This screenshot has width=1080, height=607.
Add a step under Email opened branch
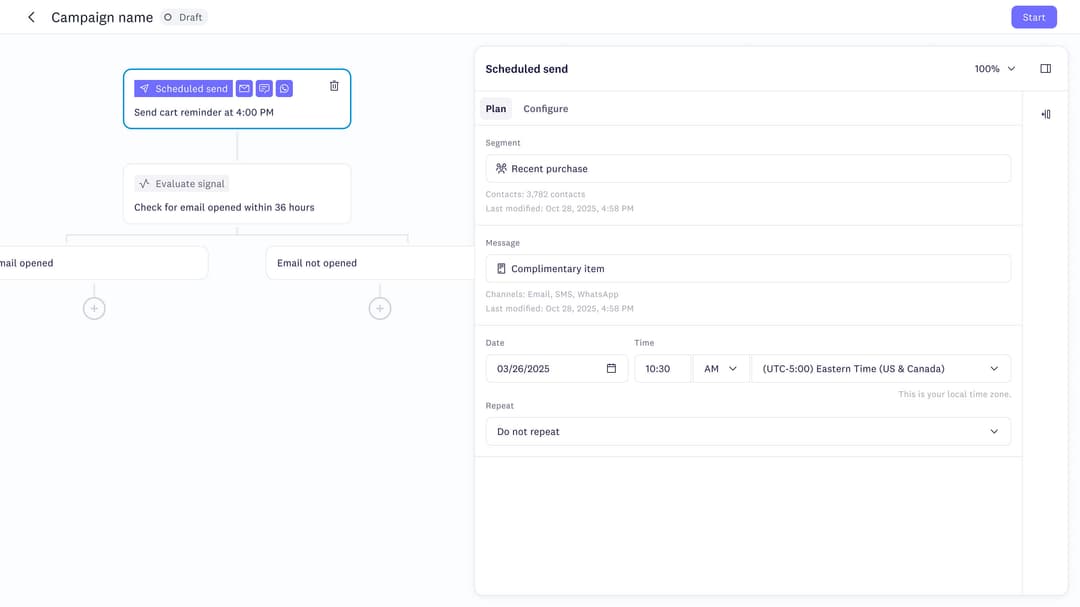coord(93,308)
